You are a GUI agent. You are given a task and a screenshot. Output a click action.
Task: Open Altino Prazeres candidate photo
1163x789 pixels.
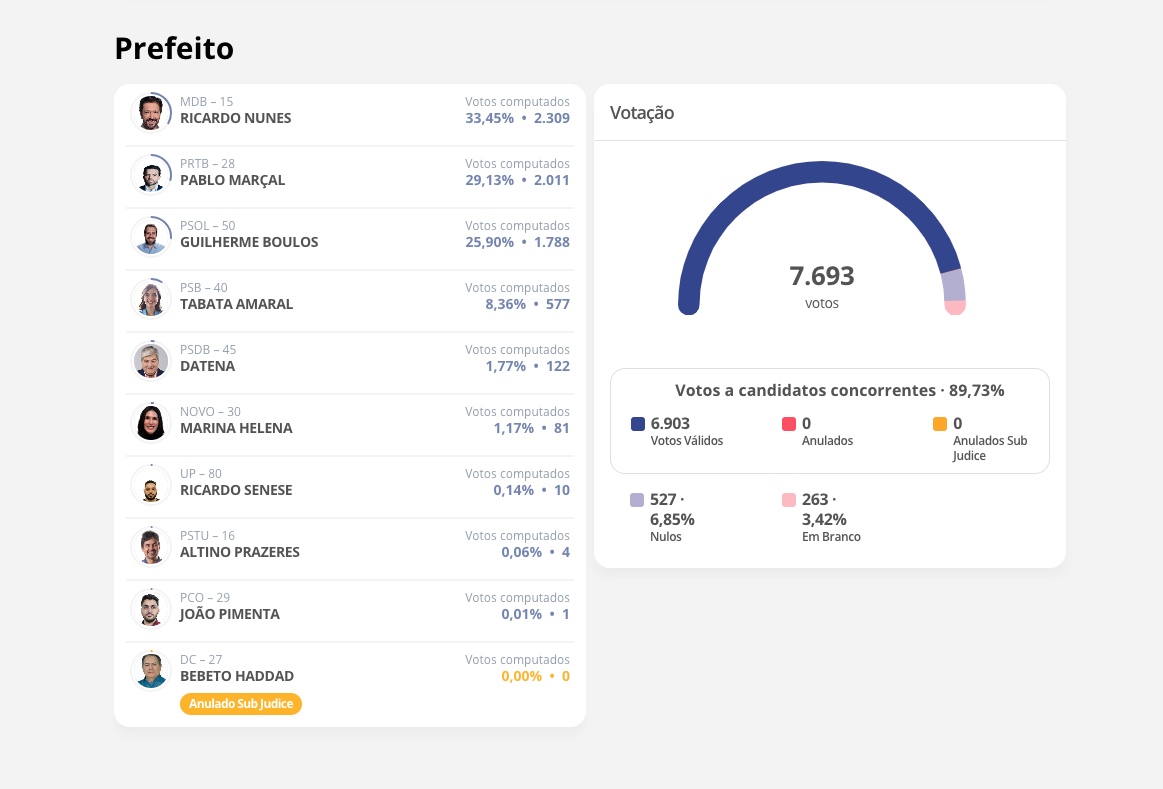151,546
